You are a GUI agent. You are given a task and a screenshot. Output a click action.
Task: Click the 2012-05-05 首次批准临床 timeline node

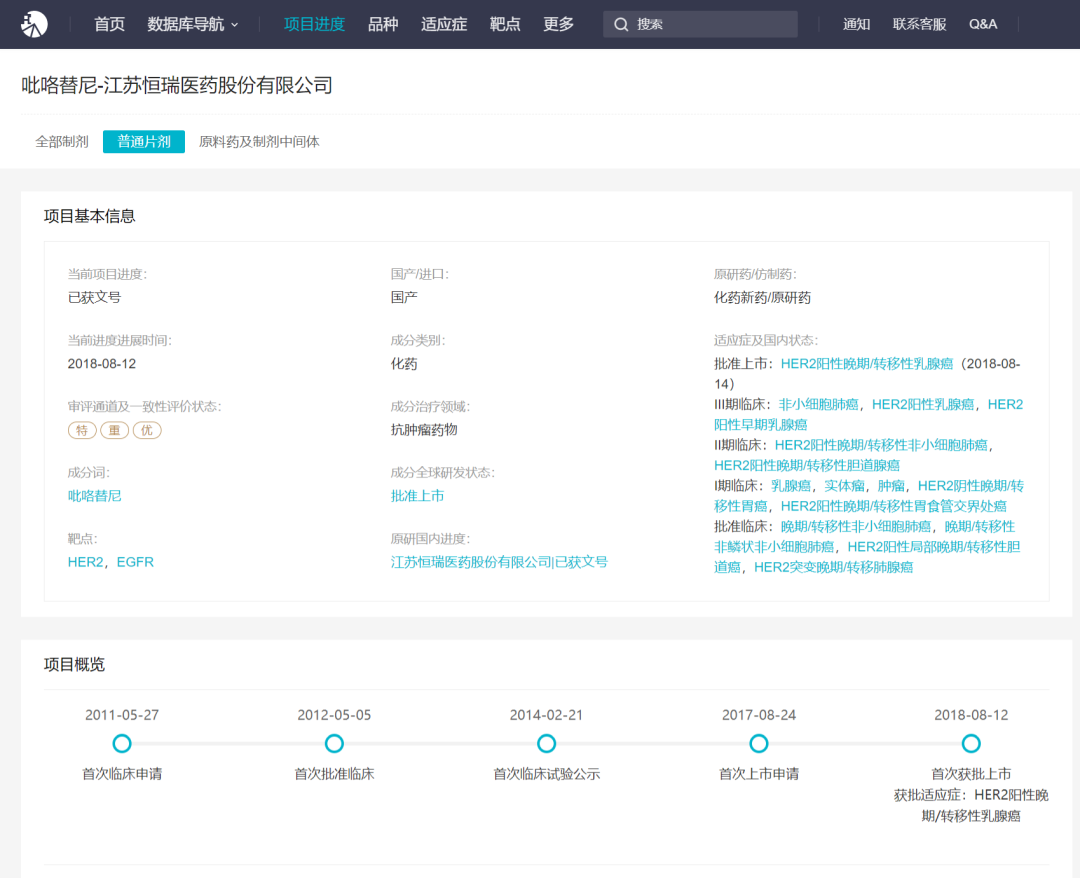334,744
